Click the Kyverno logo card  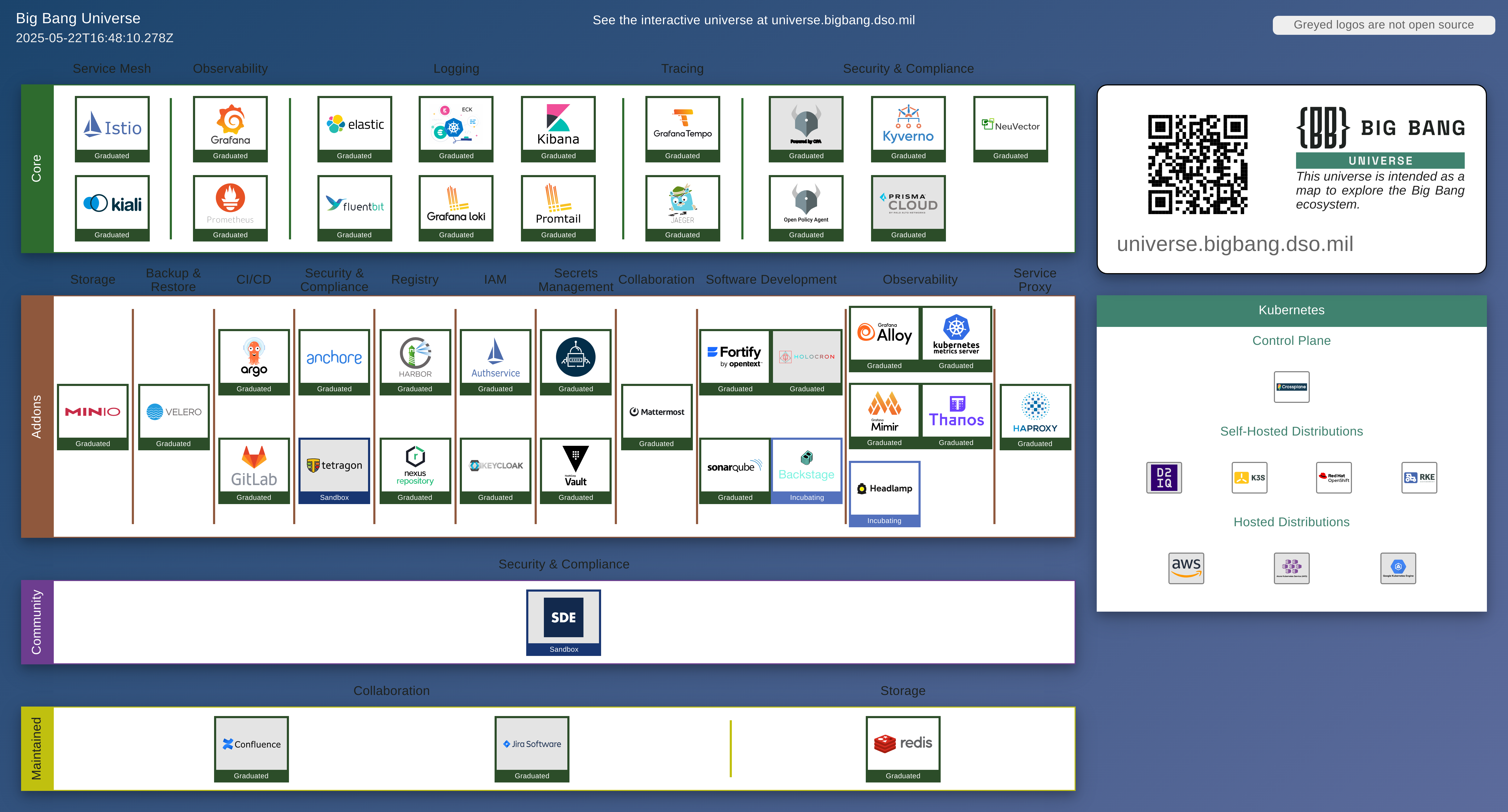[908, 129]
